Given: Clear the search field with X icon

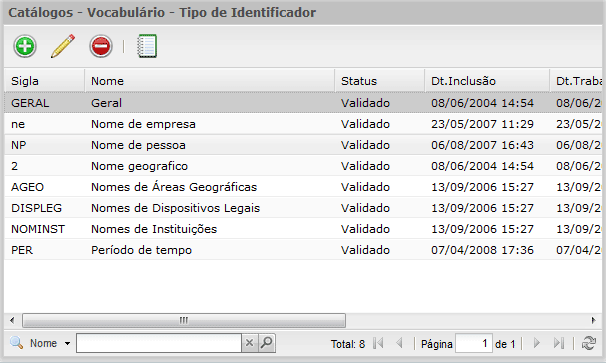Looking at the screenshot, I should pyautogui.click(x=249, y=343).
